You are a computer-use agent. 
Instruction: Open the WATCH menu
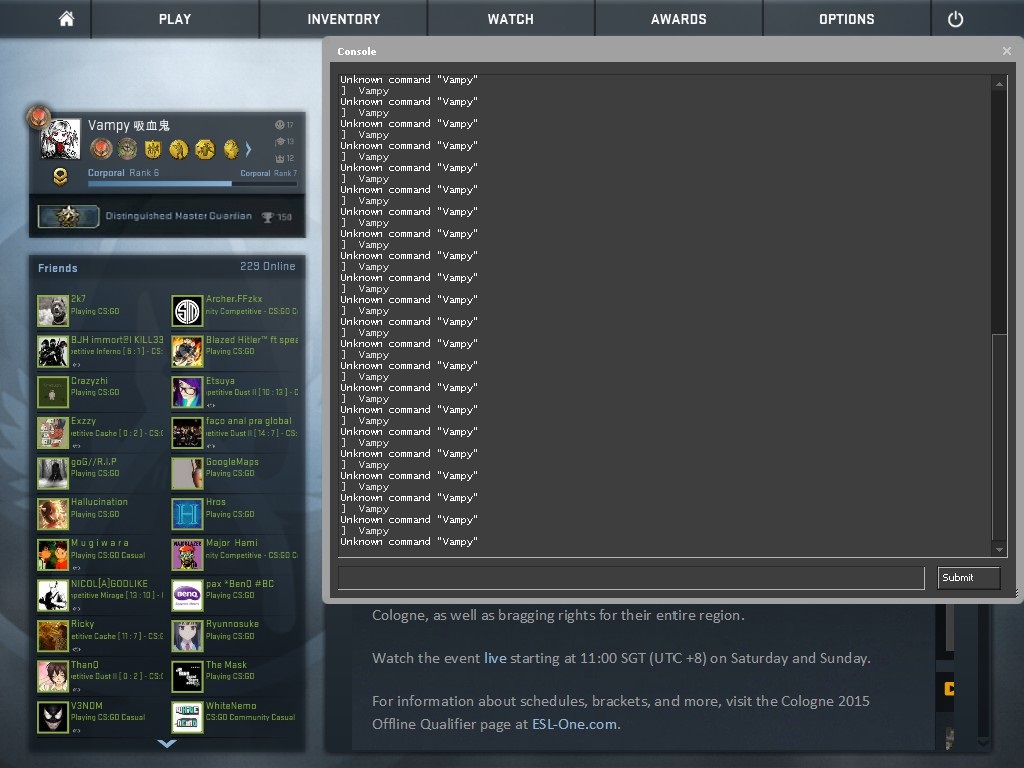pyautogui.click(x=511, y=19)
